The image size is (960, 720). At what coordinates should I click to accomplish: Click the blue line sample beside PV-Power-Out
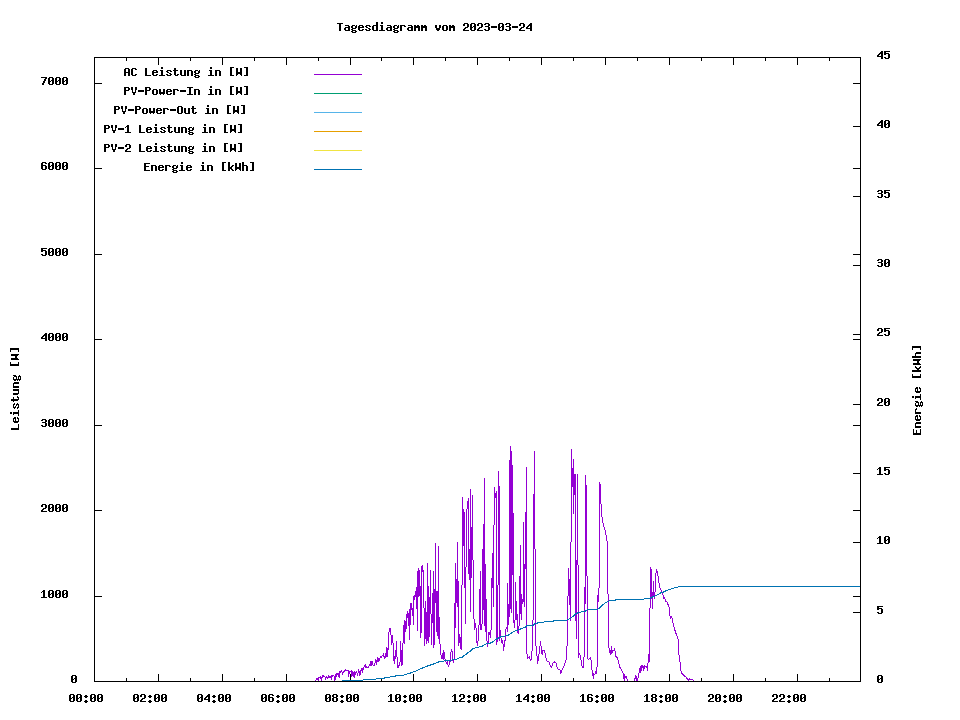pos(337,112)
